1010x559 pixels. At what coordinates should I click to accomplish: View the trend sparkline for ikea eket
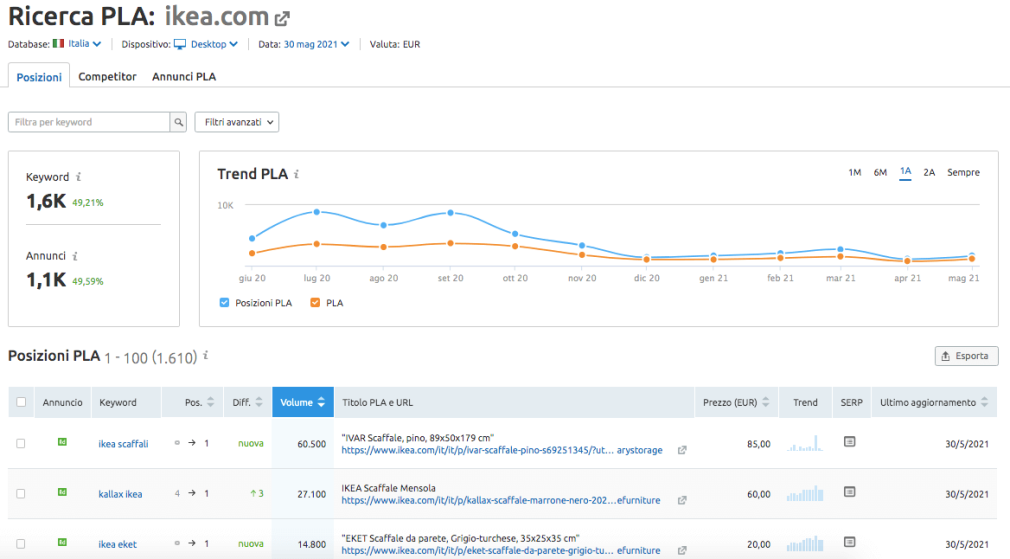pyautogui.click(x=805, y=544)
